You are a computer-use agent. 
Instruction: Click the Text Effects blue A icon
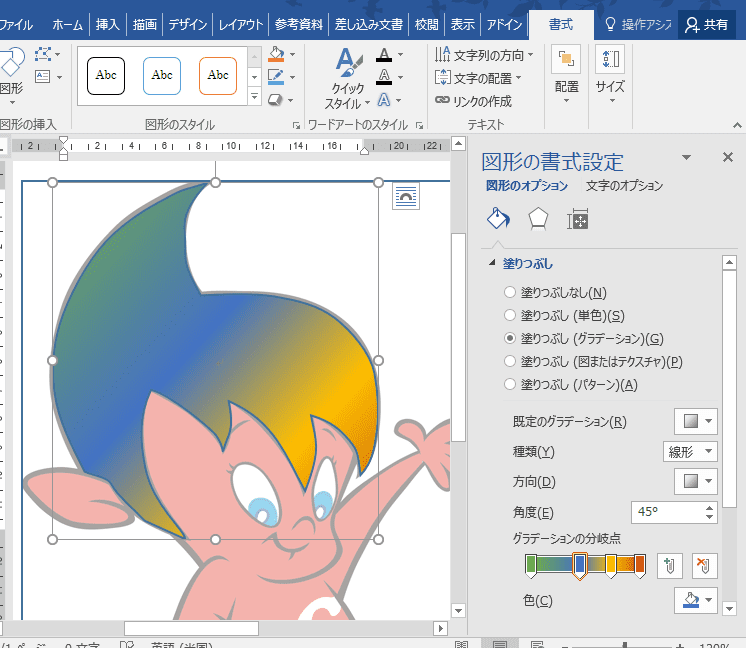[x=384, y=100]
